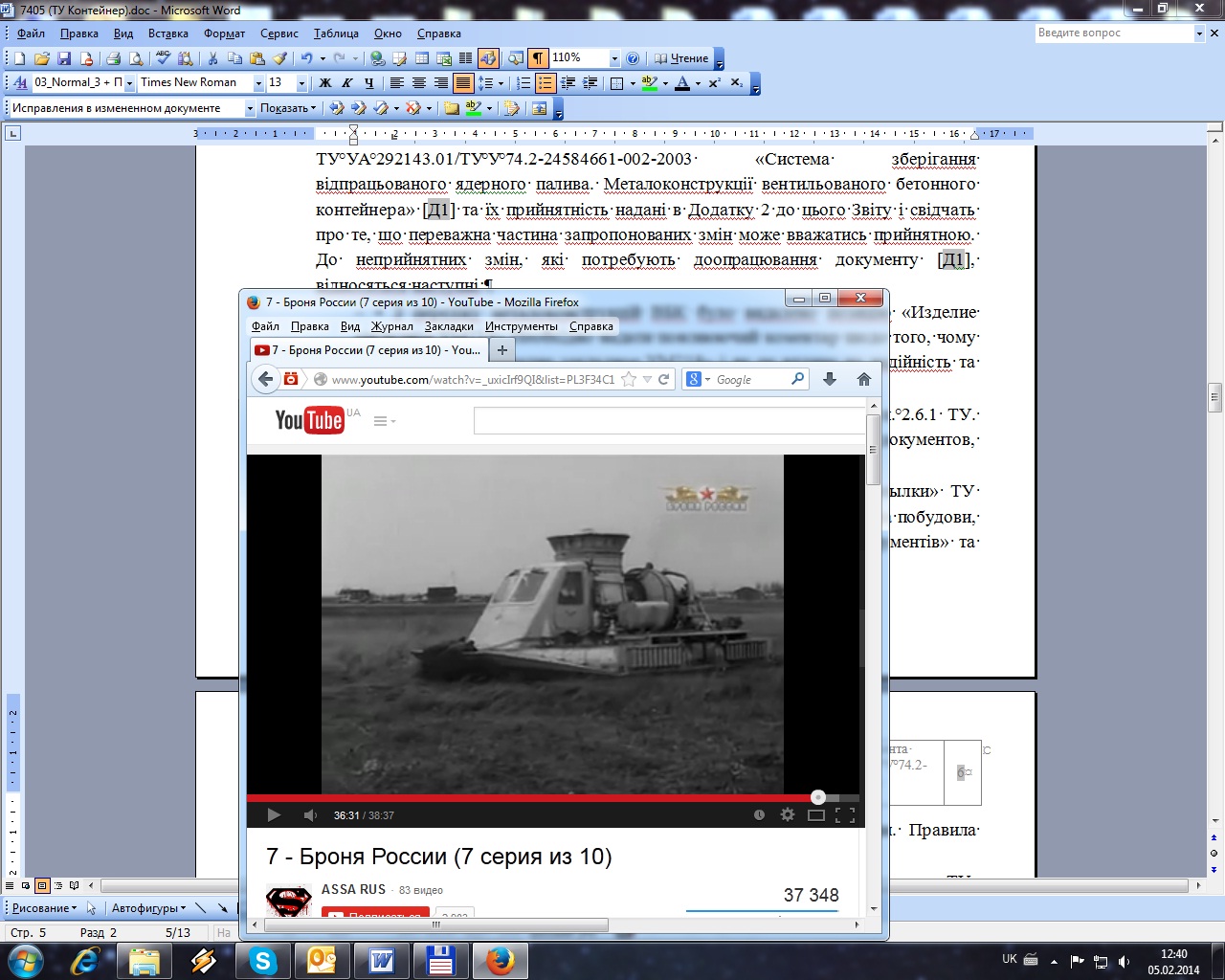Toggle underline formatting Ч
This screenshot has height=980, width=1225.
[x=369, y=83]
